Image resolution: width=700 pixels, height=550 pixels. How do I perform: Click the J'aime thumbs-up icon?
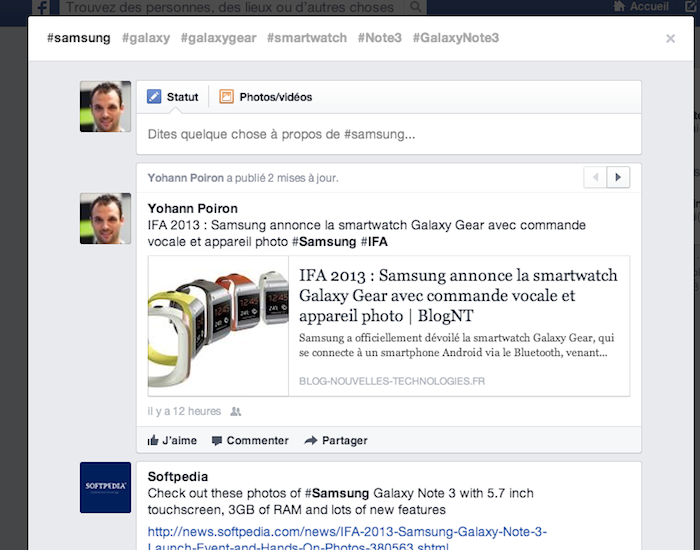[x=153, y=440]
